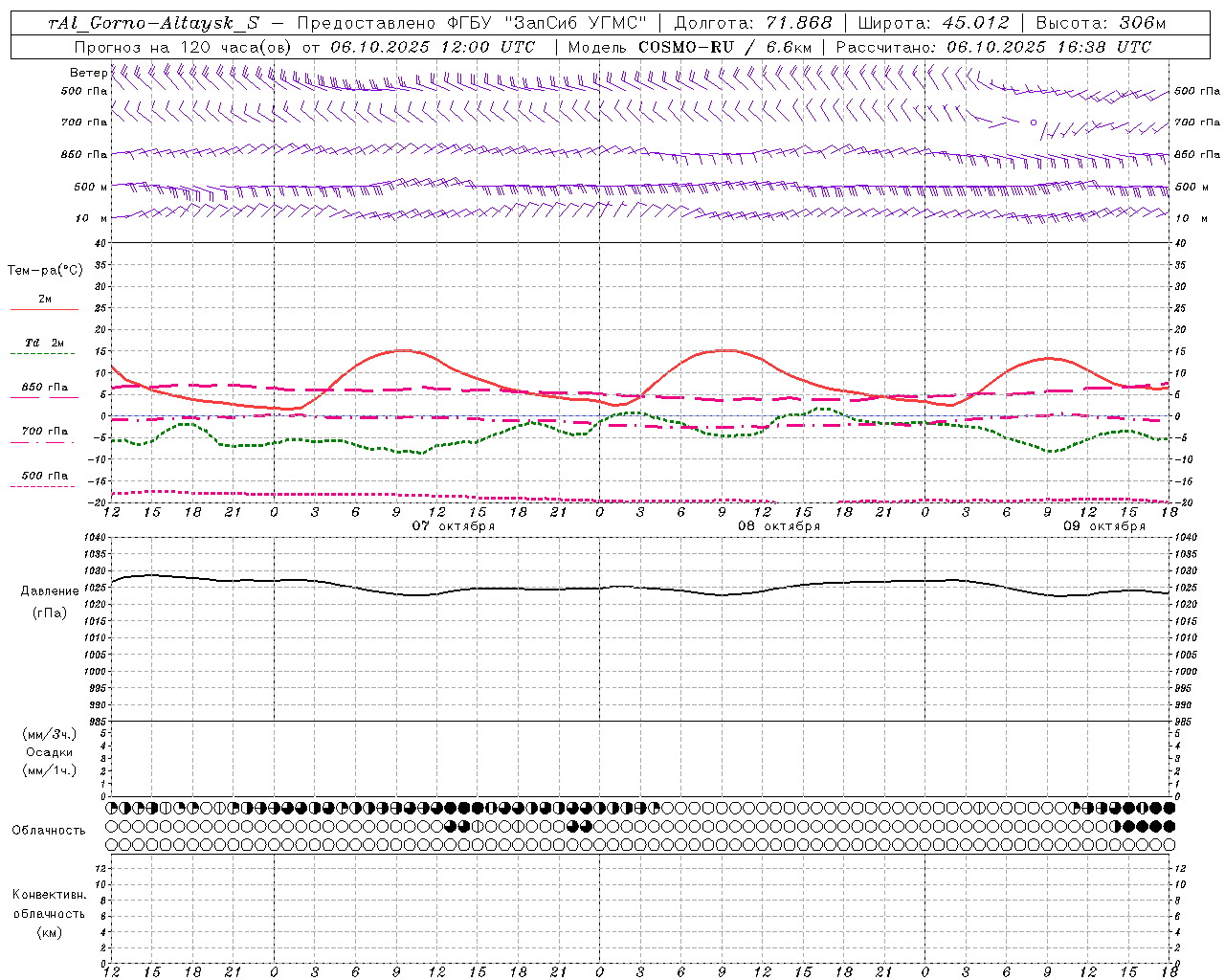1225x980 pixels.
Task: Select the (мм/1ч.) precipitation unit label
Action: 50,770
